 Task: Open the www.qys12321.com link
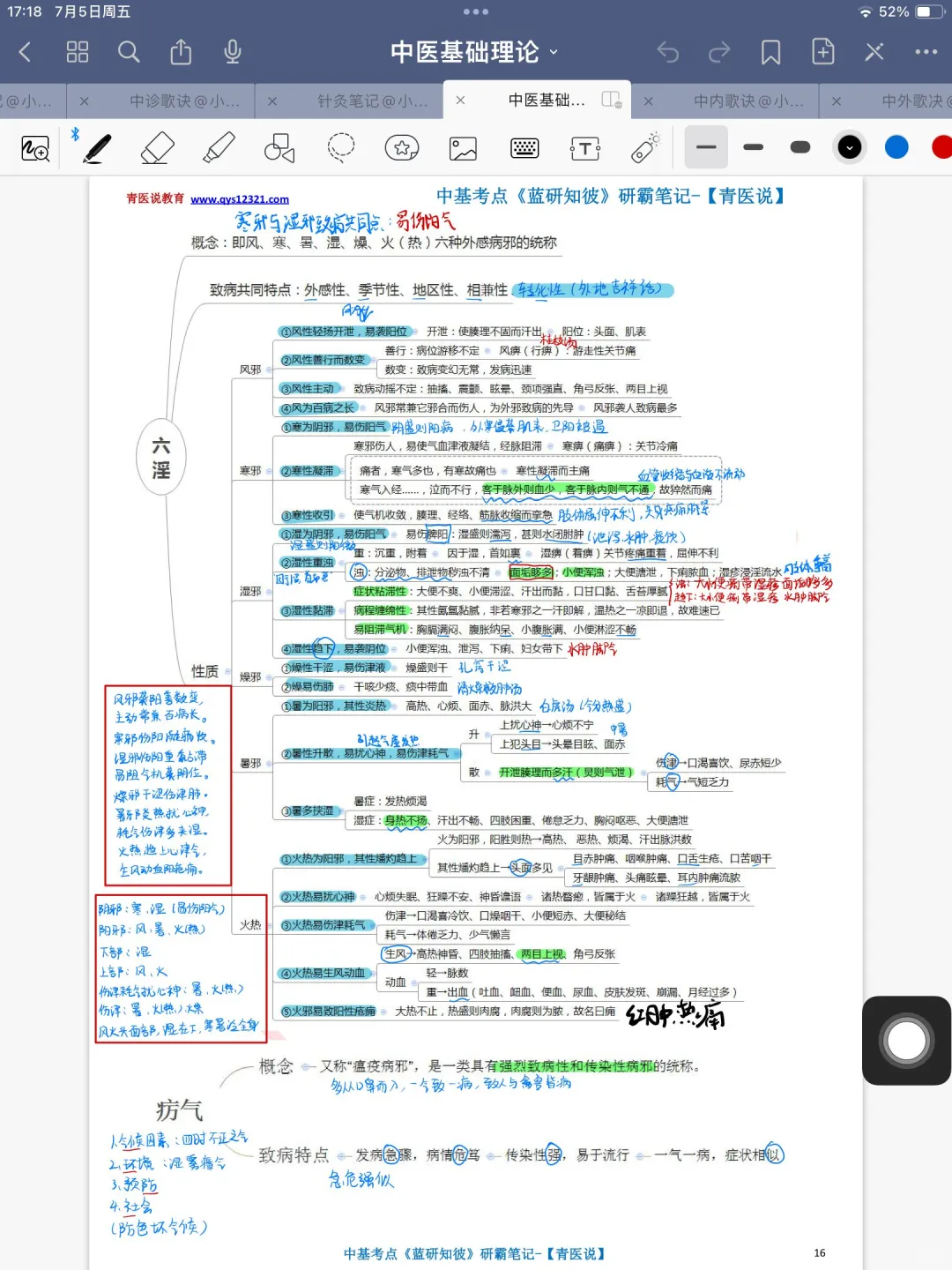tap(240, 199)
